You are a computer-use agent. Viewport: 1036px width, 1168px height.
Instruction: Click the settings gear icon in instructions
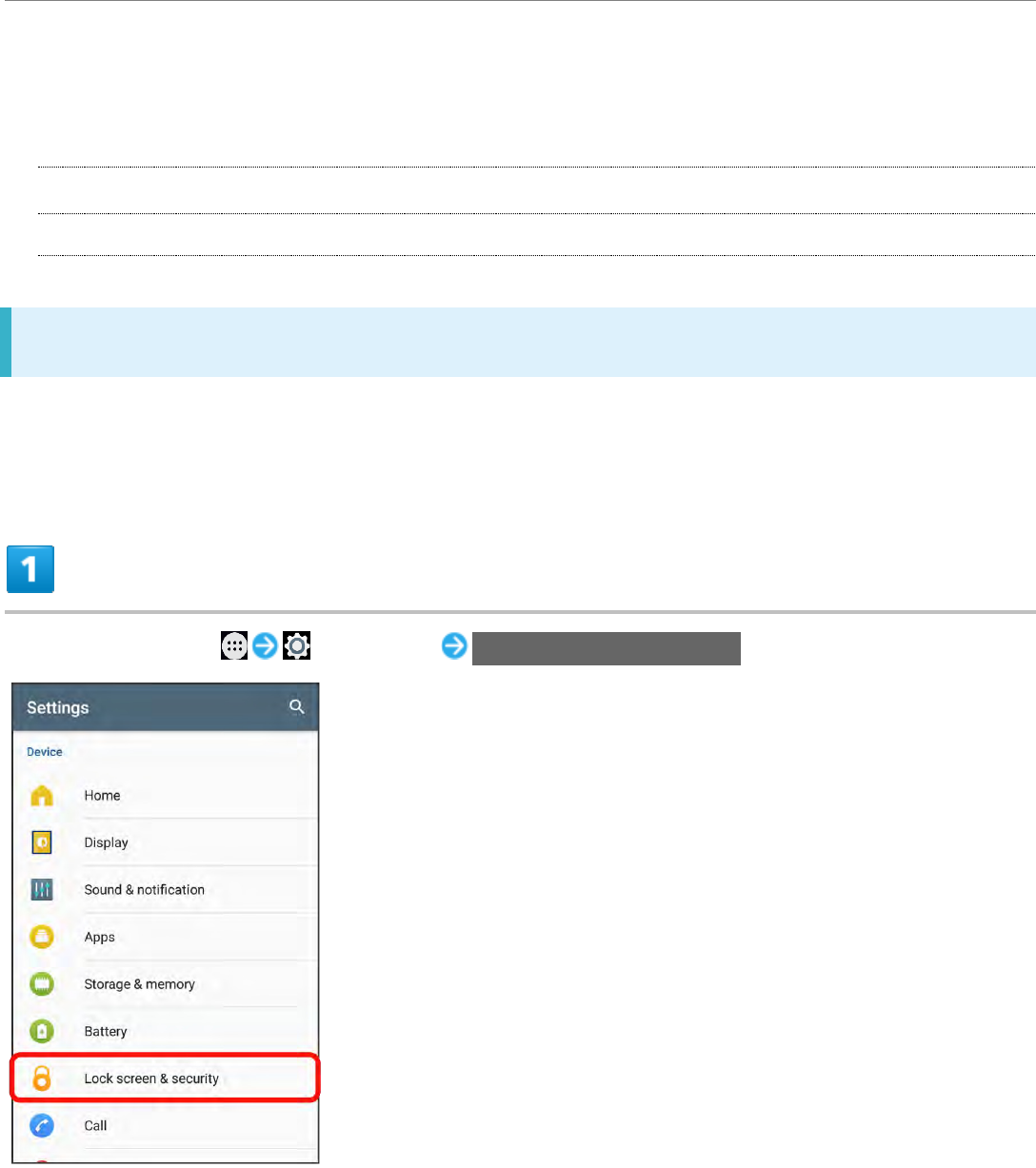tap(297, 646)
